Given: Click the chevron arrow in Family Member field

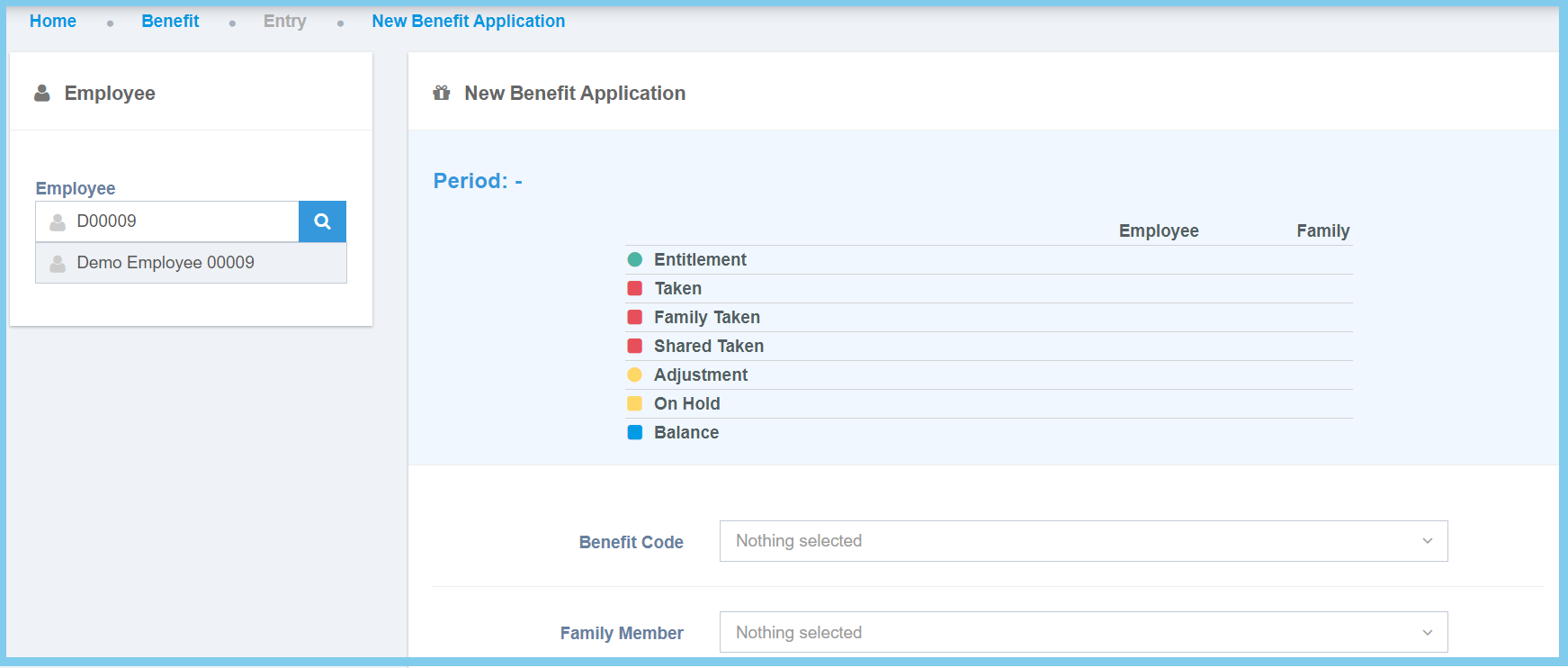Looking at the screenshot, I should [x=1427, y=633].
